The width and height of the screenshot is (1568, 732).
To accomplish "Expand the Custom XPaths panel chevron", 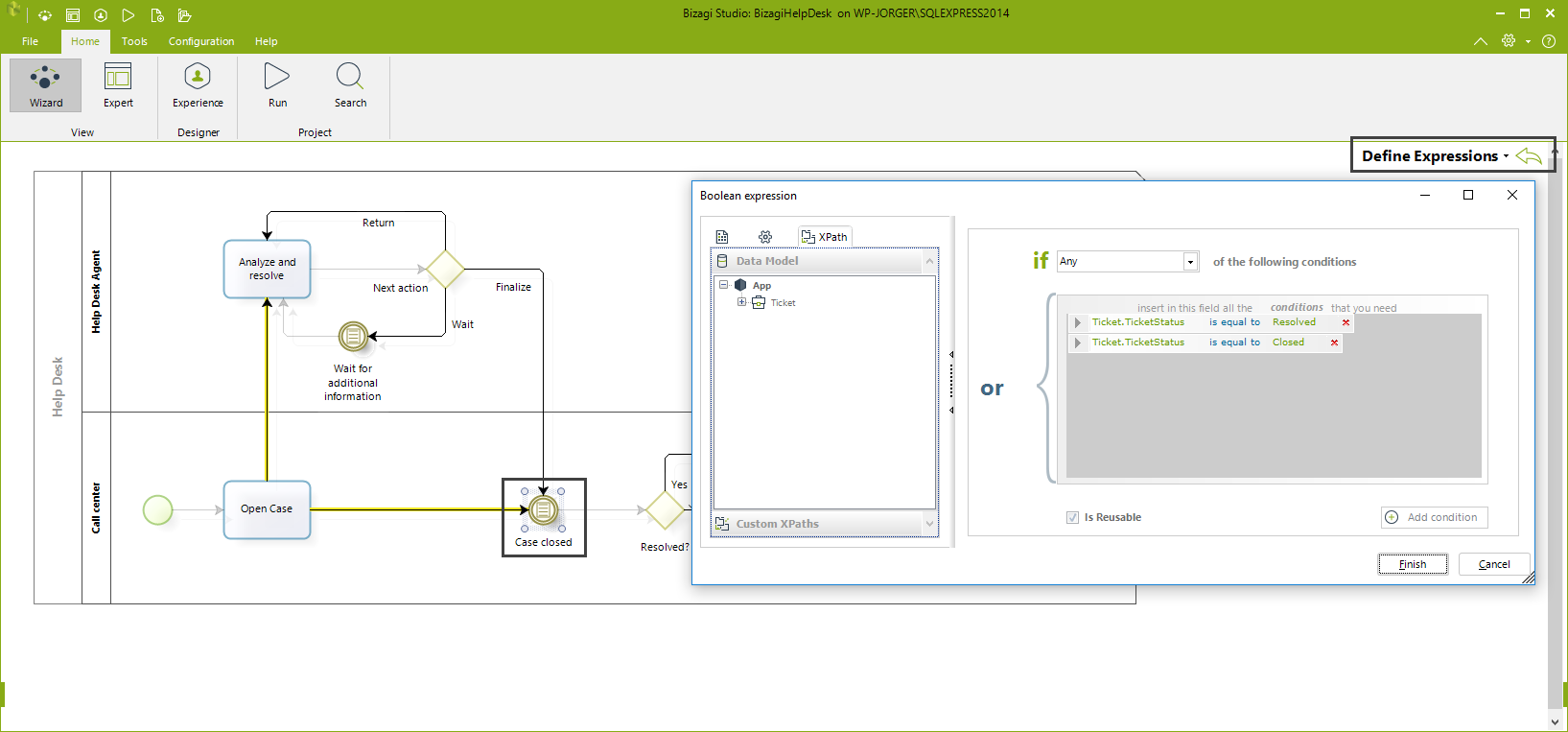I will pyautogui.click(x=928, y=524).
